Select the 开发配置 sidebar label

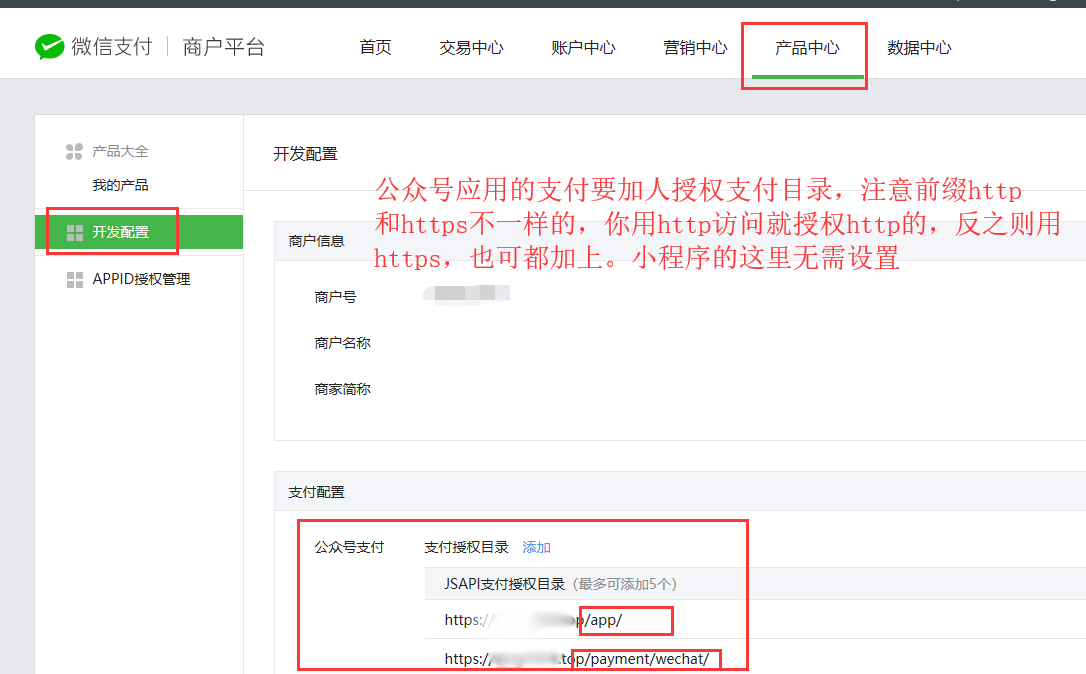tap(121, 232)
